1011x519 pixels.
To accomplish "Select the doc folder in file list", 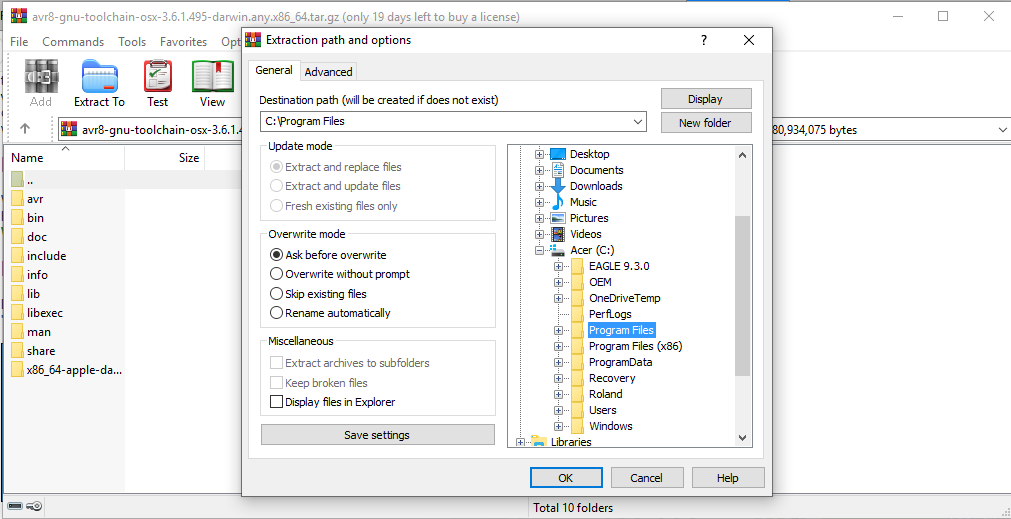I will tap(37, 237).
